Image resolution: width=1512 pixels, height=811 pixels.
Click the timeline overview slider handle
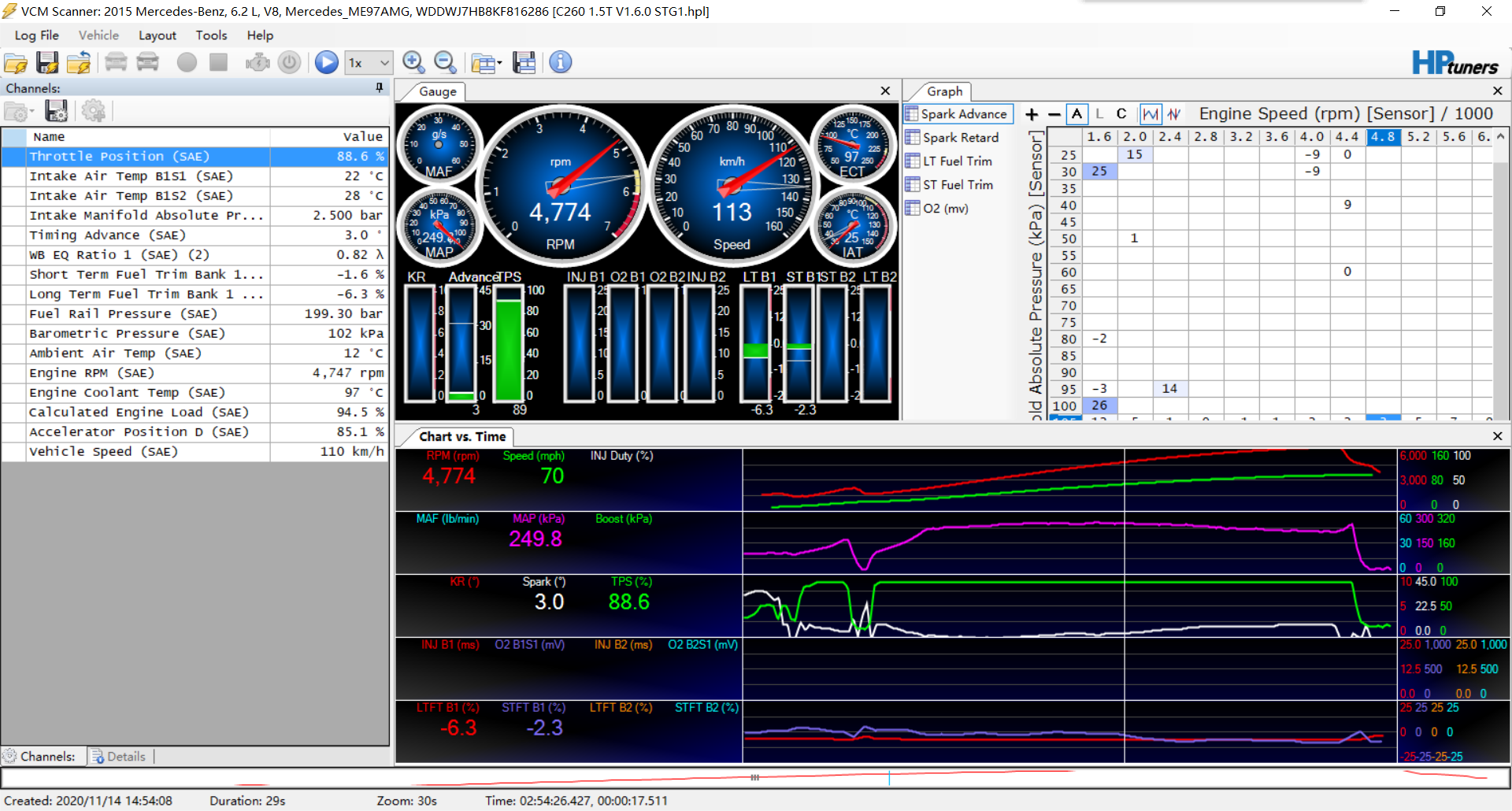(x=755, y=778)
